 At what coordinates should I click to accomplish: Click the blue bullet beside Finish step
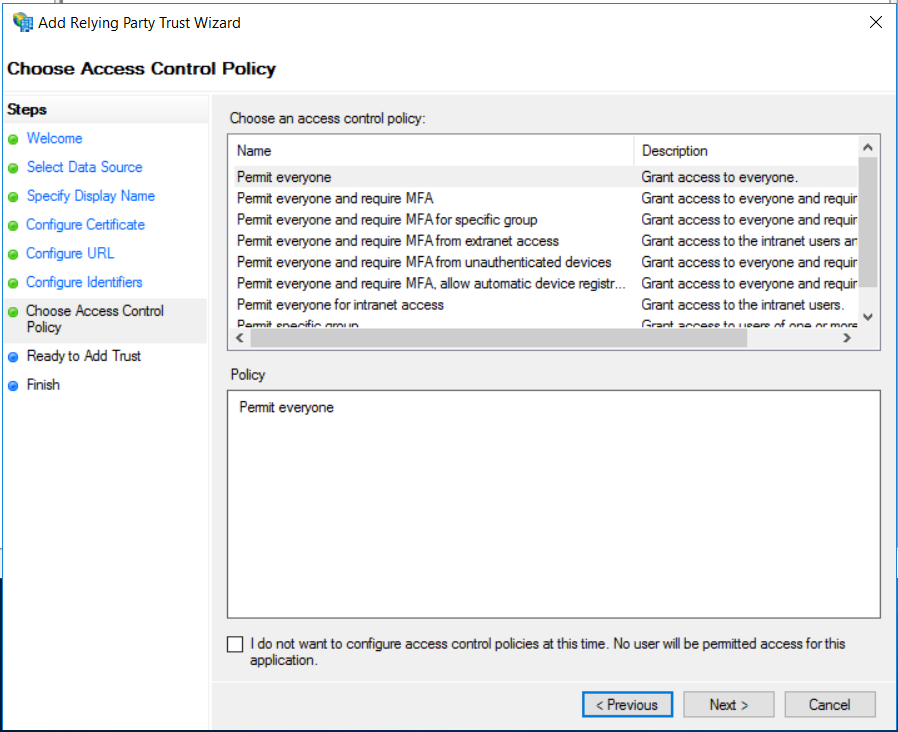[x=13, y=385]
